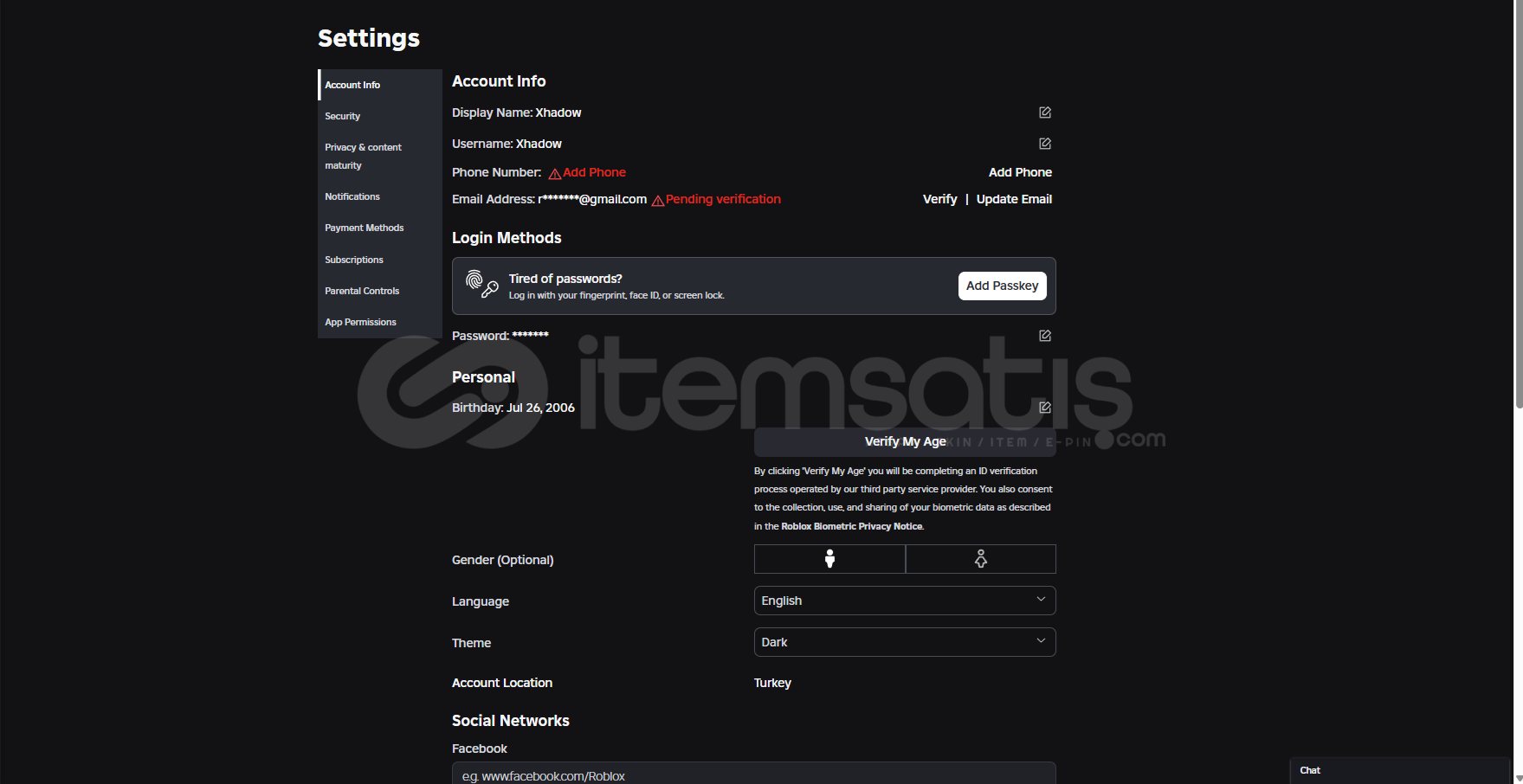Open Parental Controls tab

[380, 291]
